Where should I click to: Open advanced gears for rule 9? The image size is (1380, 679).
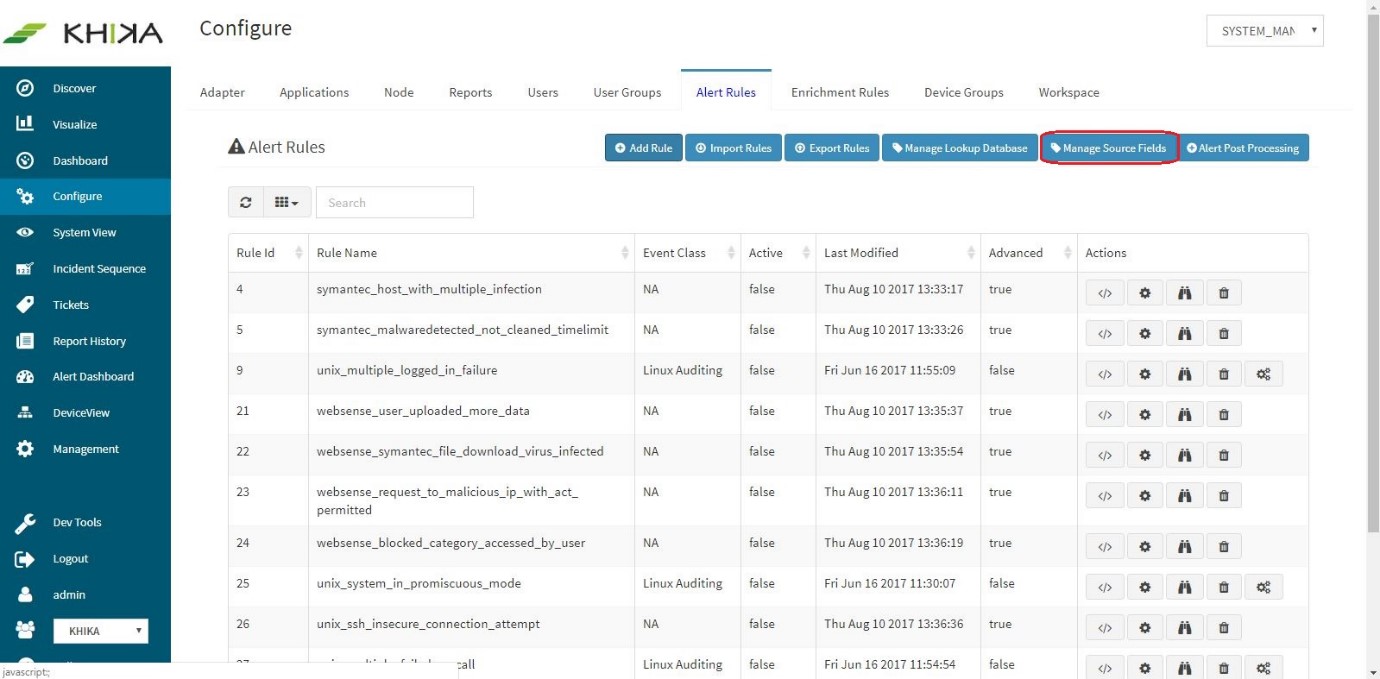pyautogui.click(x=1263, y=374)
